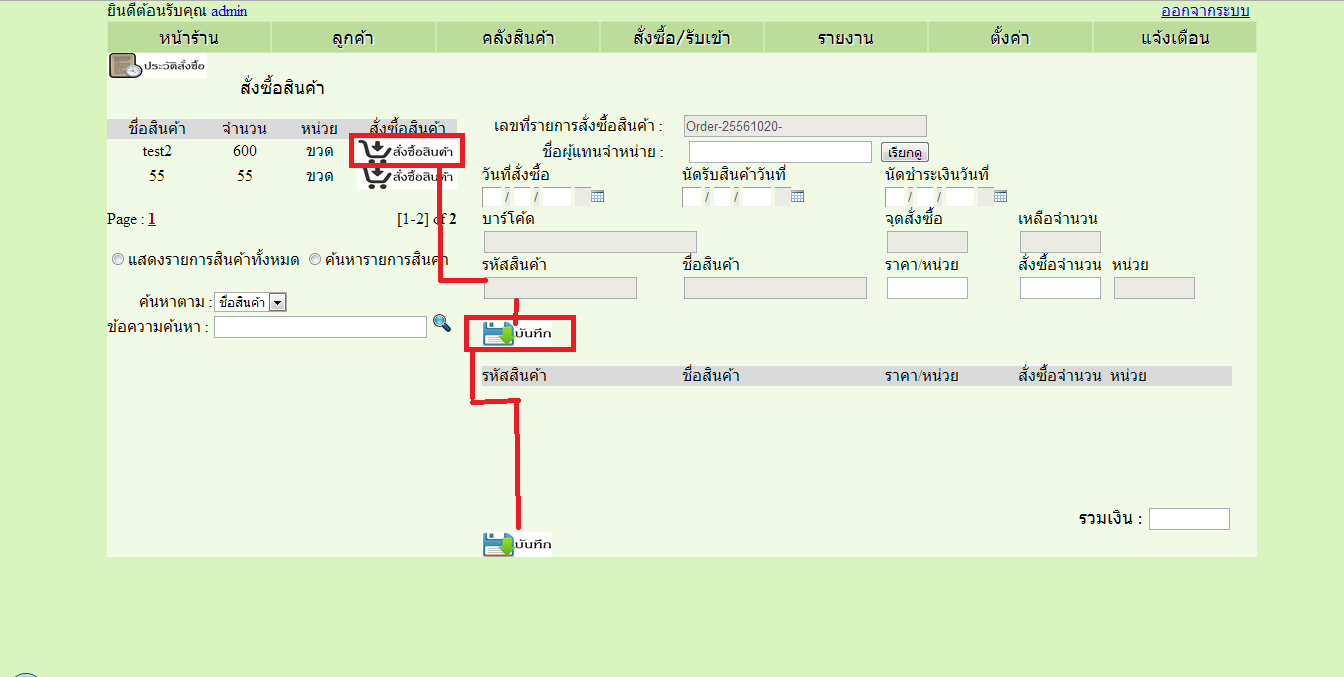
Task: Select the แสดงรายการสินค้าทั้งหมด radio button
Action: (x=118, y=259)
